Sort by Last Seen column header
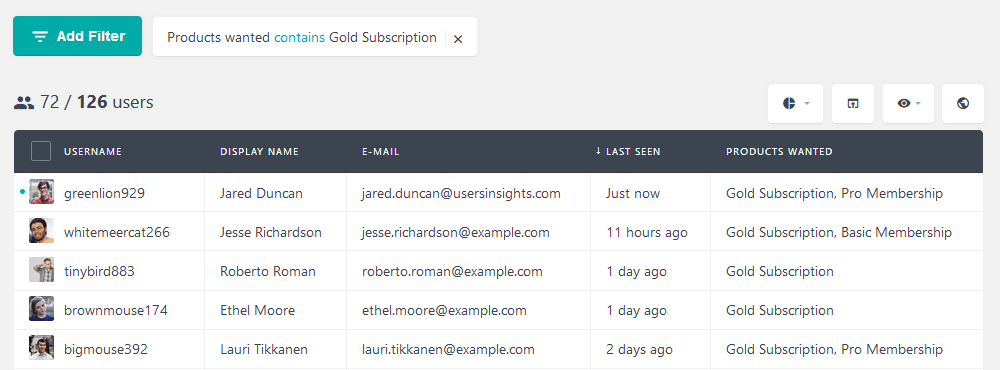The width and height of the screenshot is (1000, 370). pos(628,152)
